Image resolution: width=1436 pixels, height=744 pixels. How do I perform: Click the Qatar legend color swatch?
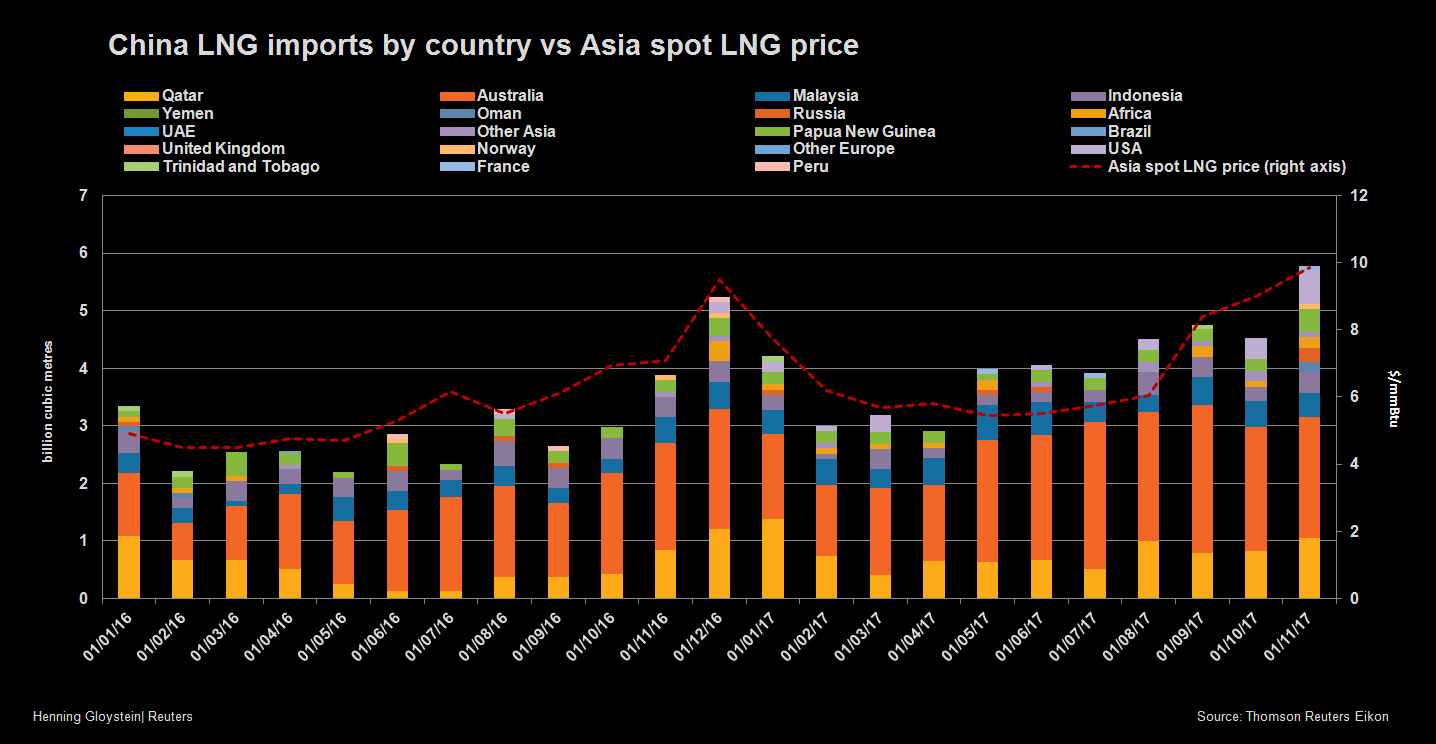(140, 97)
